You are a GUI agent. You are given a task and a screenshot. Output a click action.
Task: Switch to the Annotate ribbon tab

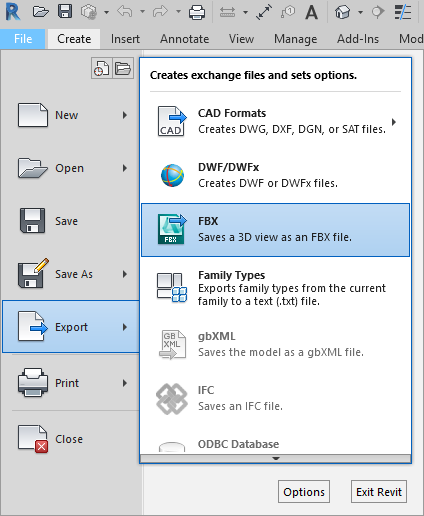(184, 39)
